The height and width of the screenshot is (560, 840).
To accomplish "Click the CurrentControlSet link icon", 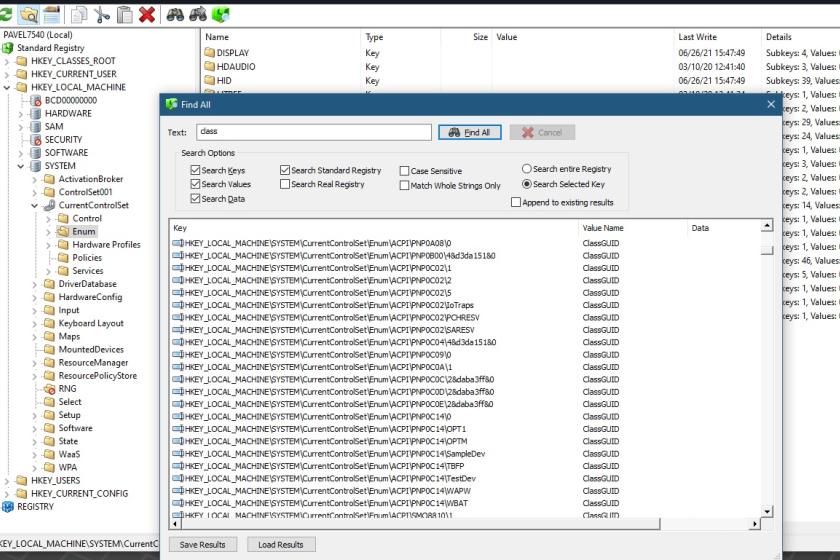I will [49, 205].
